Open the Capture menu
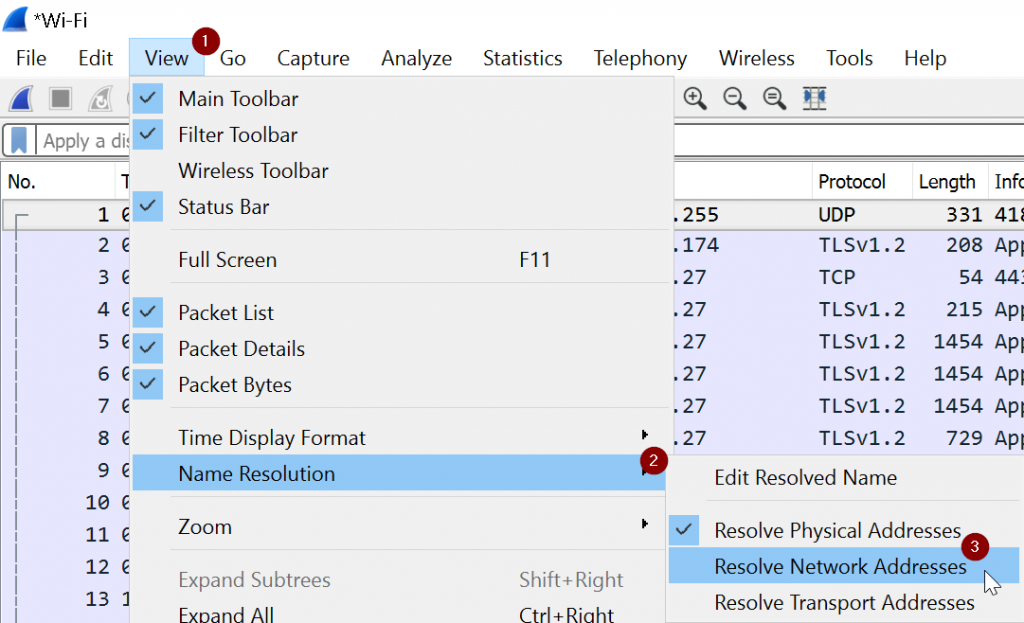 (313, 58)
